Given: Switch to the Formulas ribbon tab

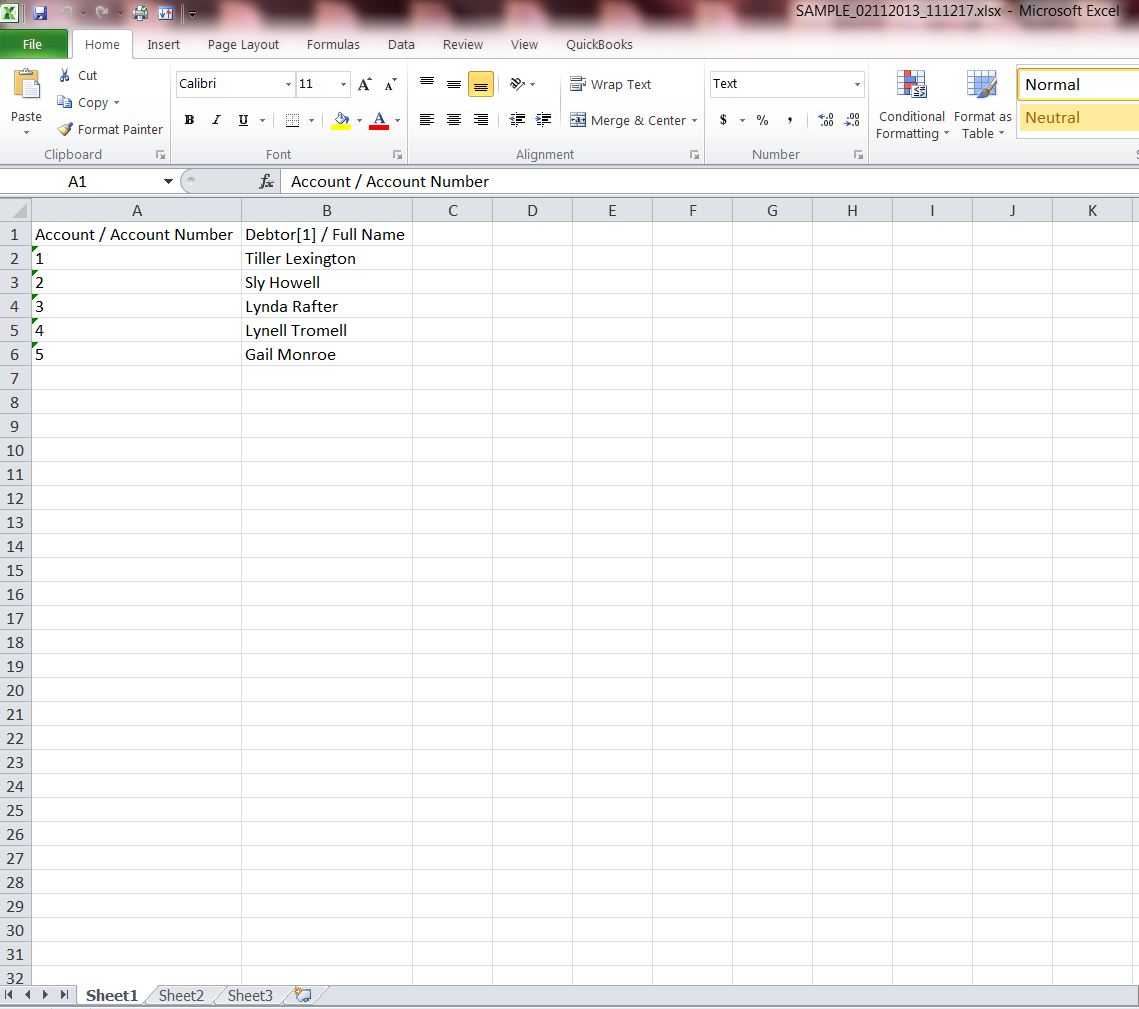Looking at the screenshot, I should click(x=333, y=44).
